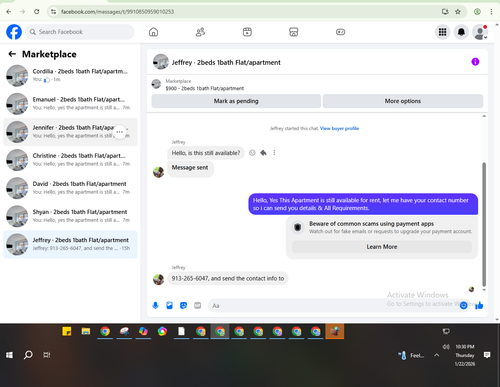Open the Gaming icon in top navigation
This screenshot has height=387, width=500.
click(x=340, y=32)
